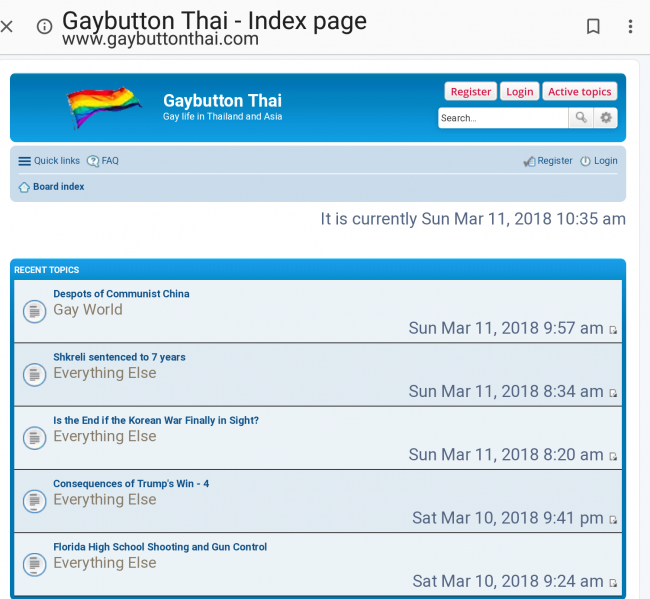
Task: Click the red Login button in header
Action: point(519,92)
